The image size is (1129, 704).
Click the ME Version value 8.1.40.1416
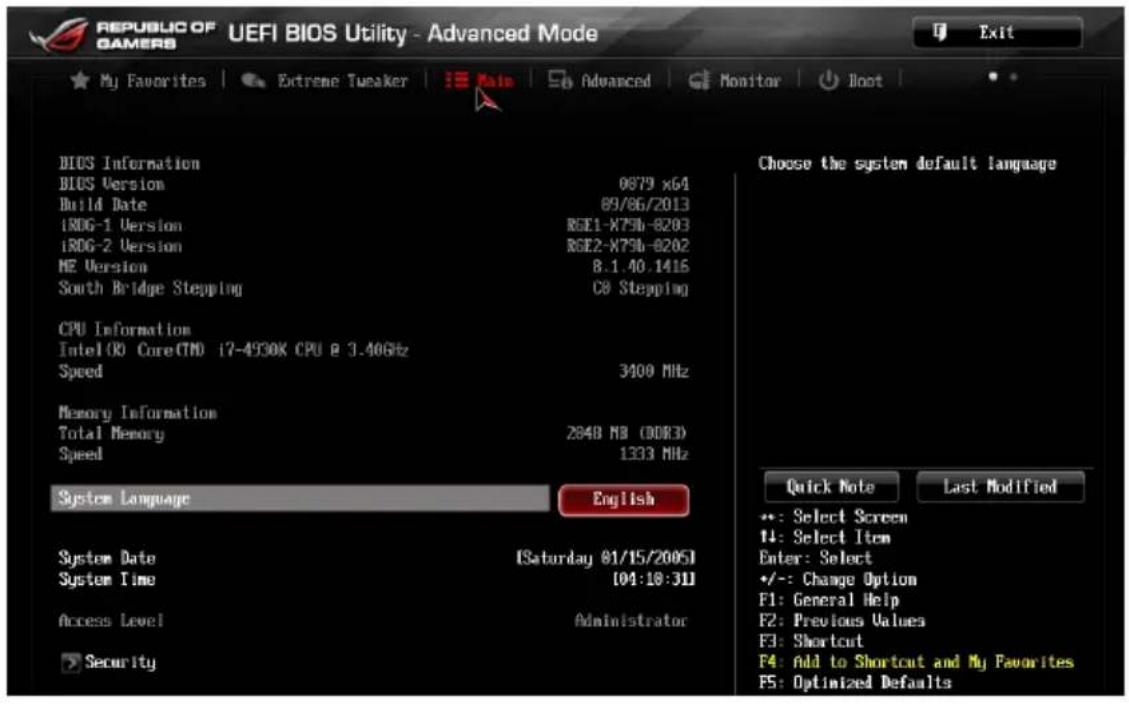click(640, 267)
